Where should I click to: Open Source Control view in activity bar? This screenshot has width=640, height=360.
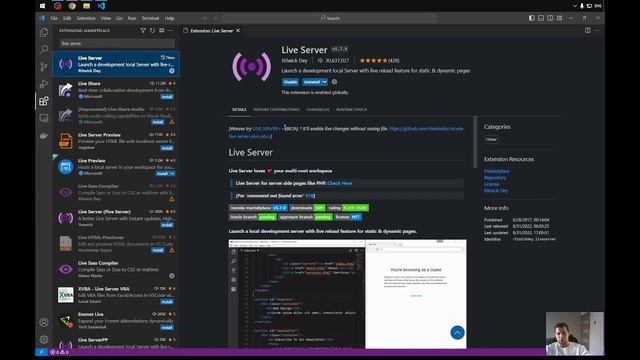pyautogui.click(x=44, y=67)
